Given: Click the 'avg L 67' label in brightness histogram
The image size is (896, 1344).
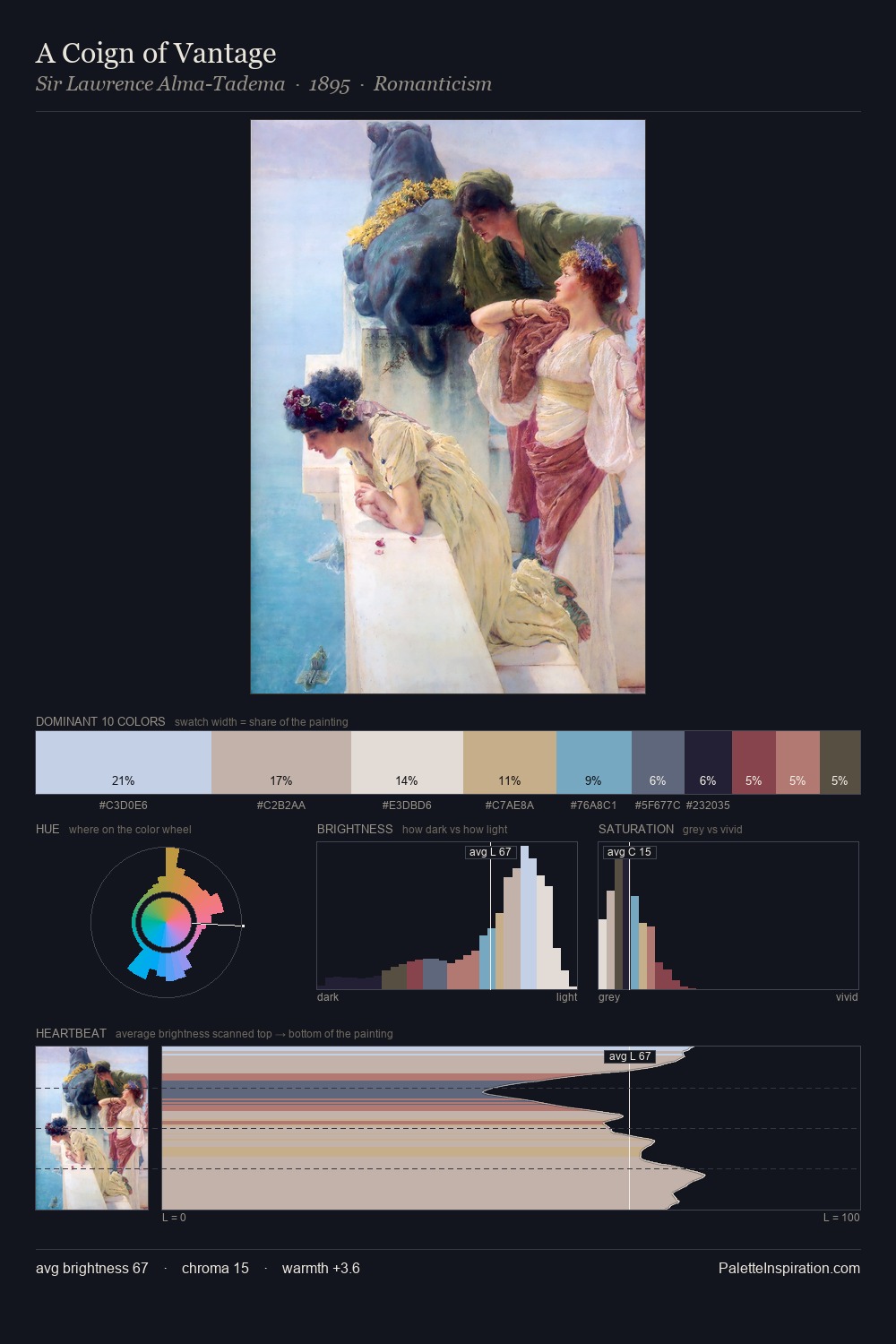Looking at the screenshot, I should point(491,852).
